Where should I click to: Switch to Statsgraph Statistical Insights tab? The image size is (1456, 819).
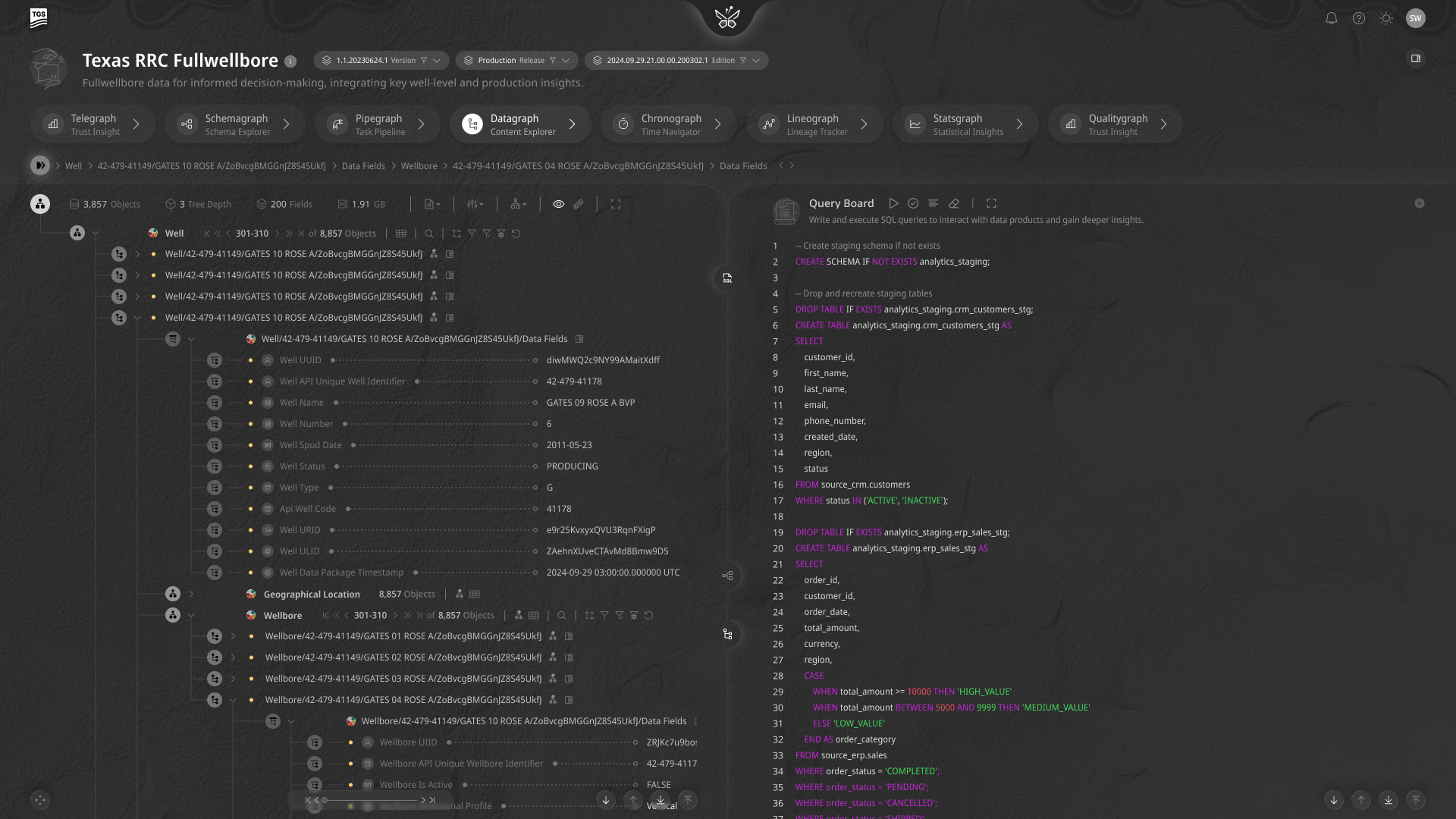(x=965, y=124)
